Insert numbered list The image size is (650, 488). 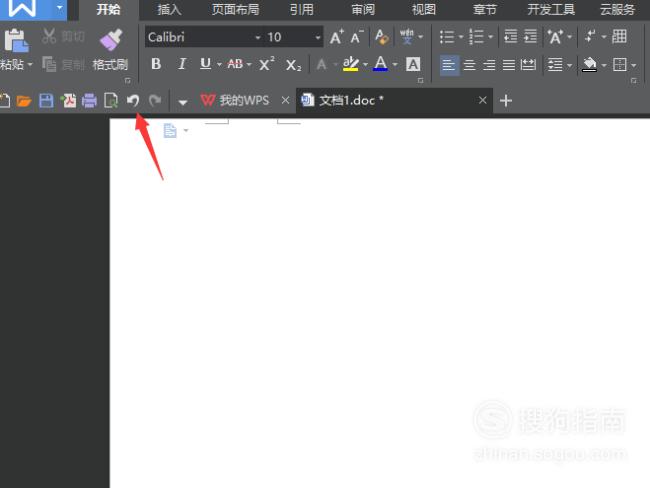[476, 37]
